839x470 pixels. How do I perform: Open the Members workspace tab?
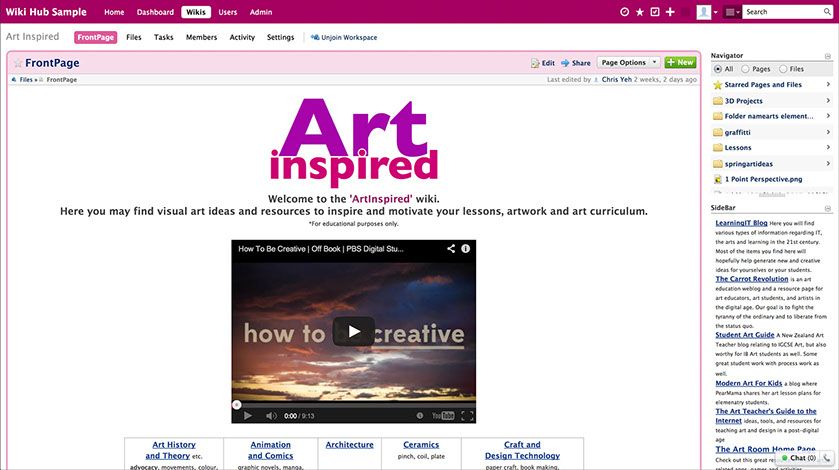[201, 37]
